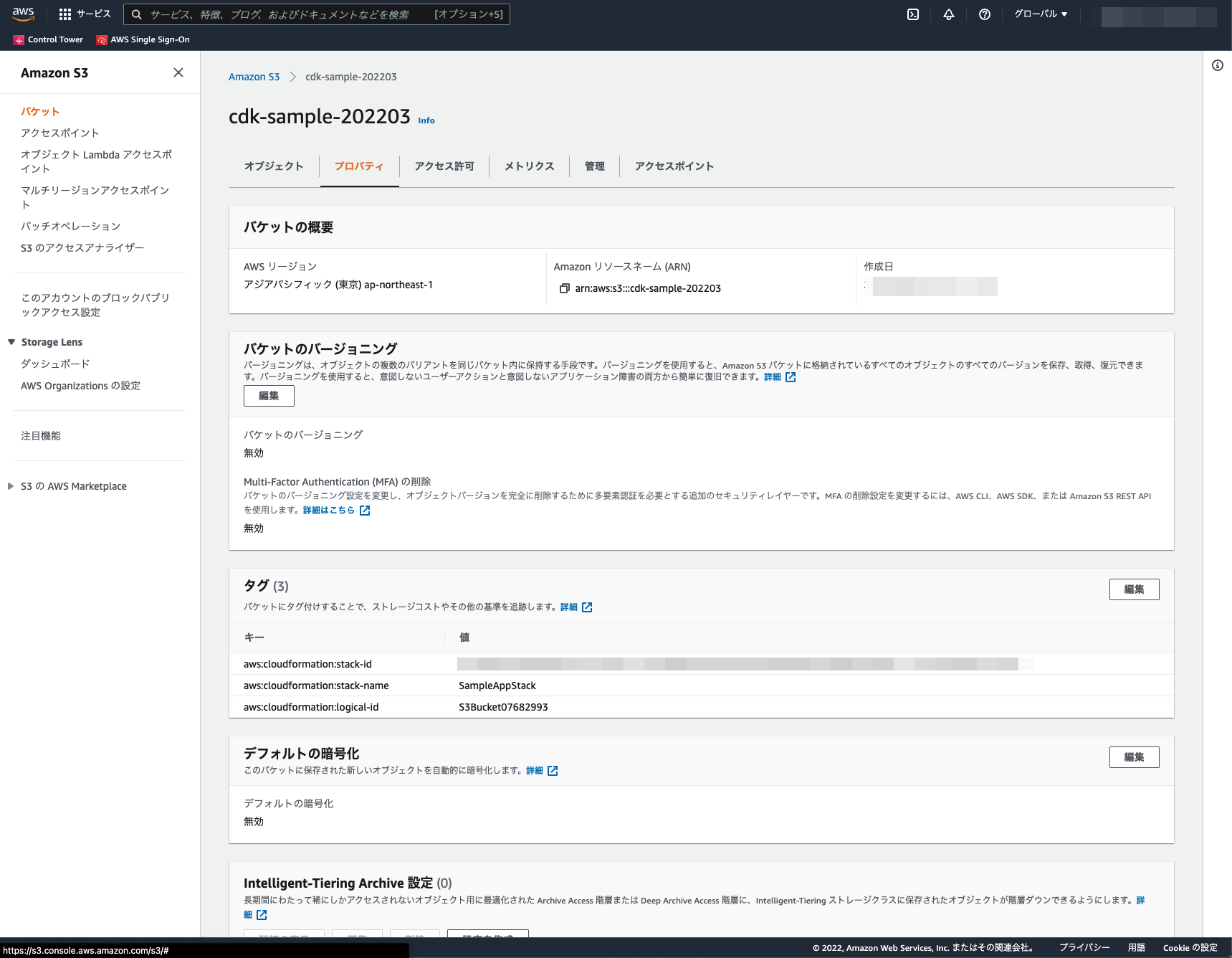The image size is (1232, 958).
Task: Open 用語 link in the footer
Action: coord(1136,948)
